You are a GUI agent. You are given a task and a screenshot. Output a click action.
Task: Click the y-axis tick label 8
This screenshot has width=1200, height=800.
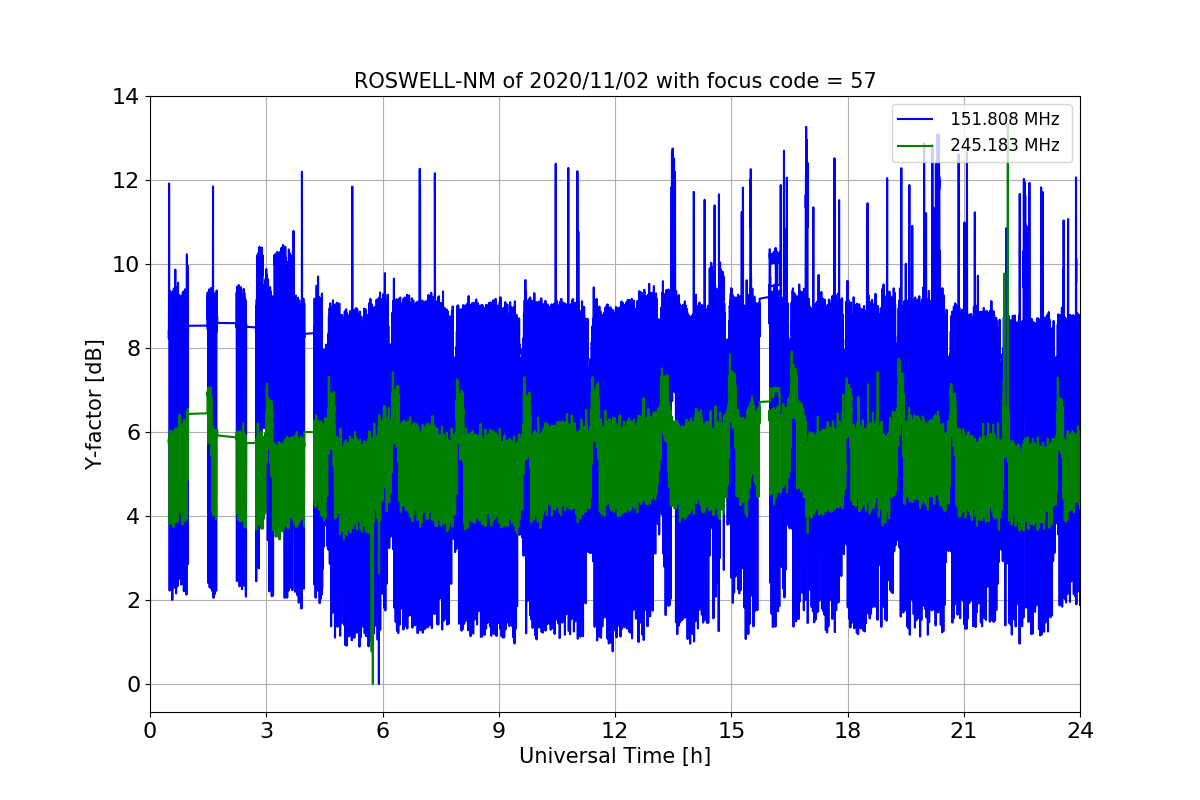(132, 349)
